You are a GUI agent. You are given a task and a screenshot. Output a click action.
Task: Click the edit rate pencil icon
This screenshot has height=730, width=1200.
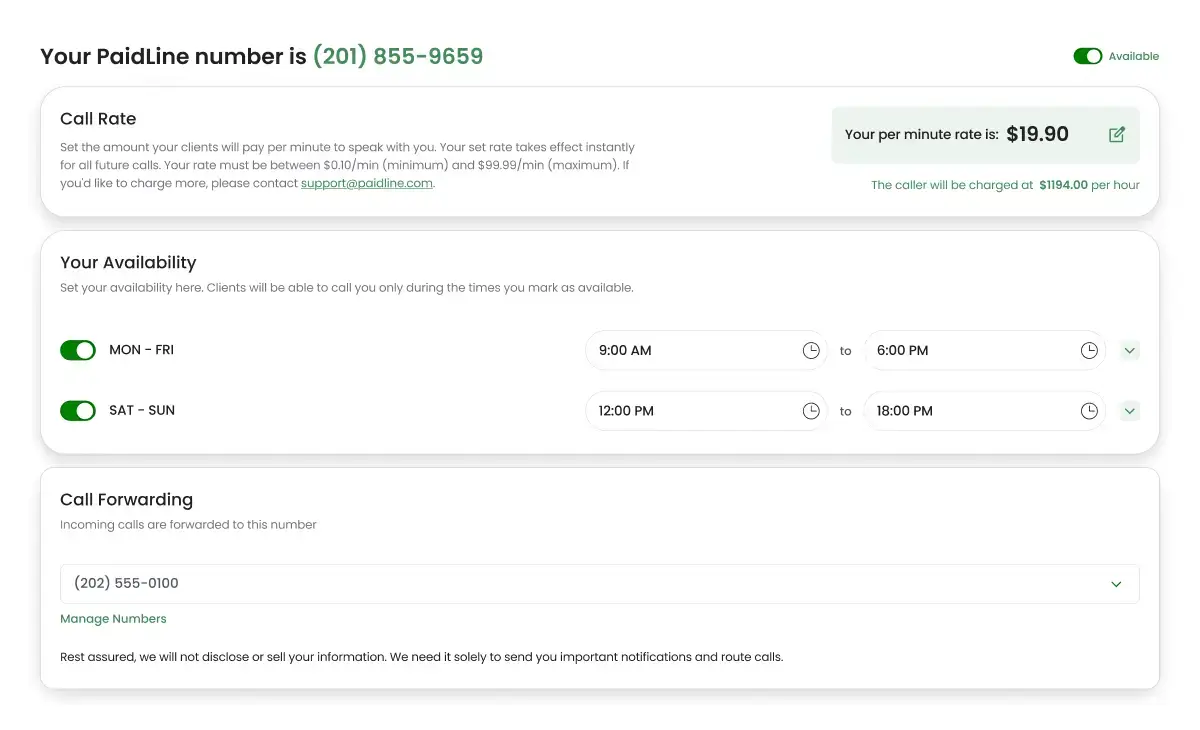click(x=1117, y=135)
